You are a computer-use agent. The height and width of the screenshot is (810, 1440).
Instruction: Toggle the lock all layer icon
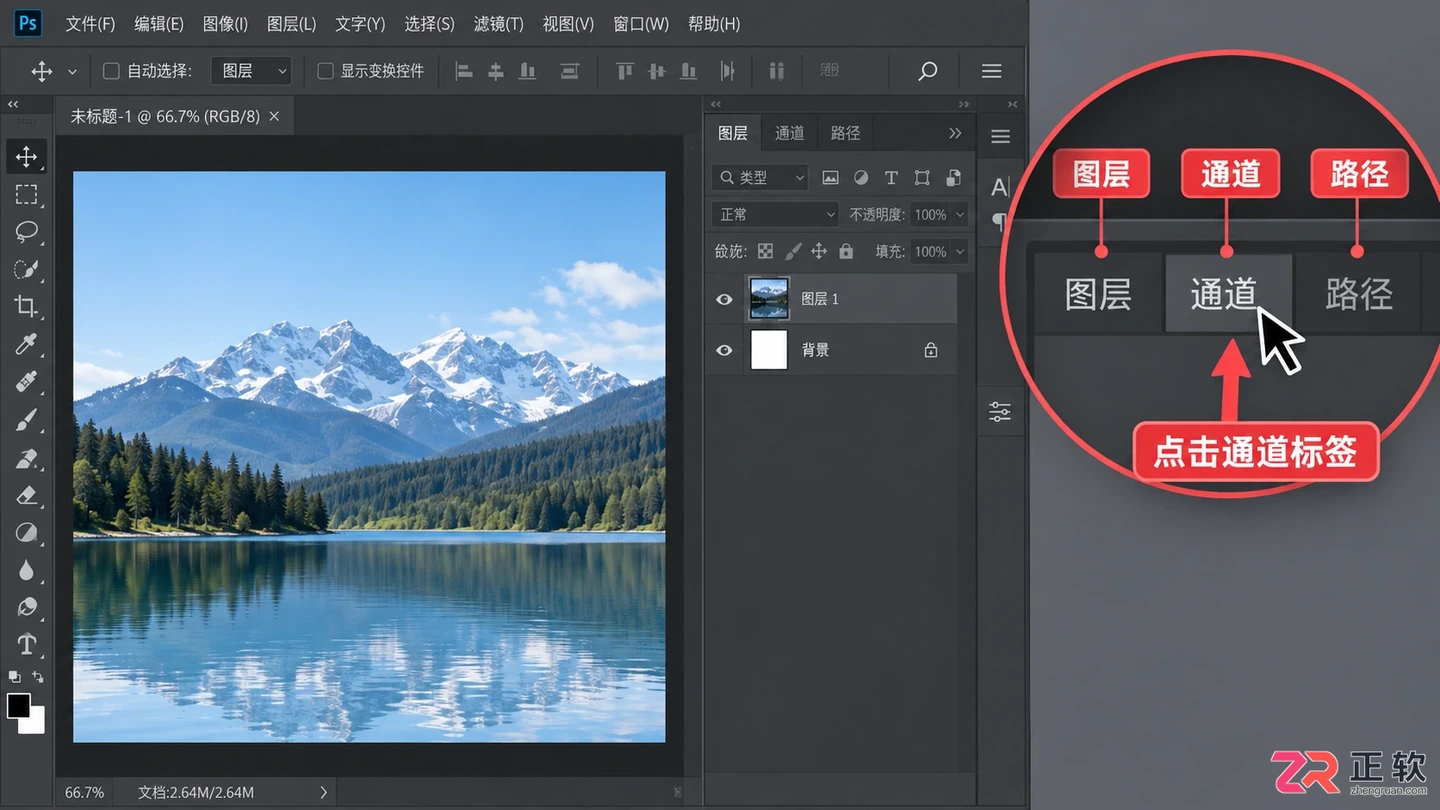846,251
